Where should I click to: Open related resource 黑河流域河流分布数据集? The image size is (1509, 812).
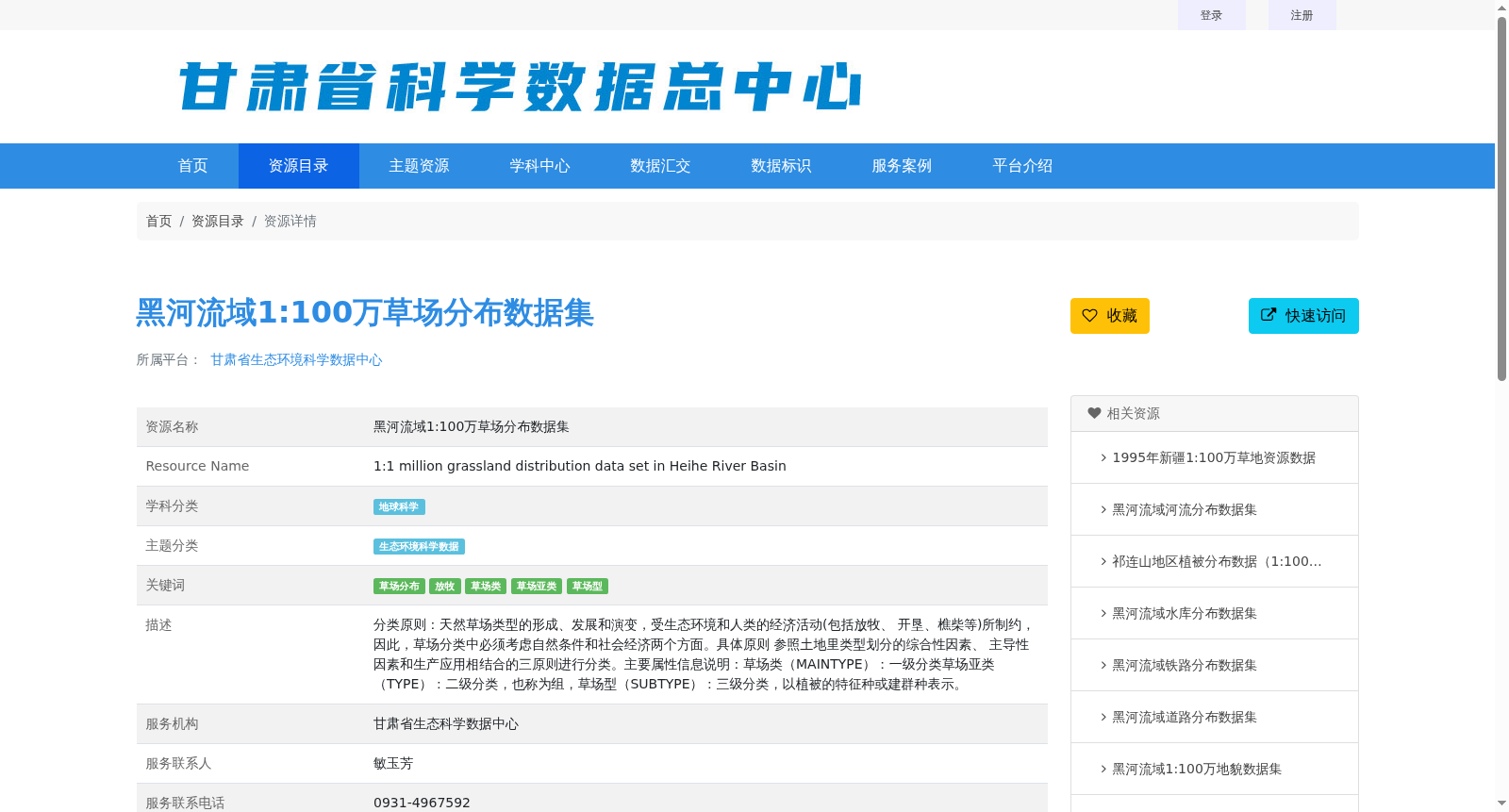pos(1185,509)
